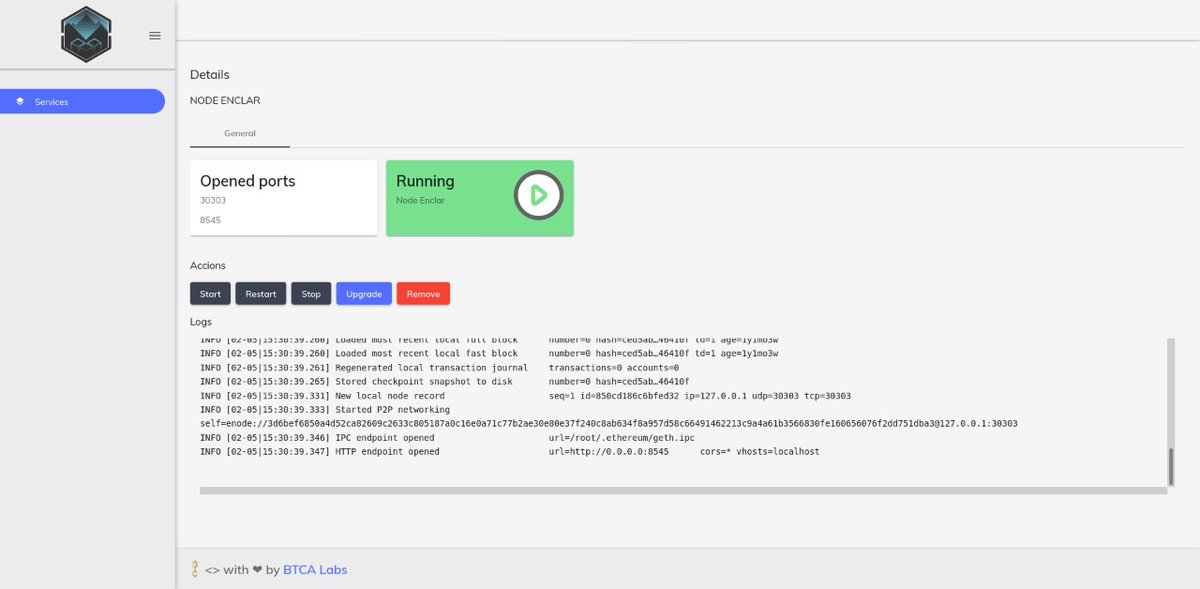This screenshot has height=589, width=1200.
Task: Click the green play circle icon
Action: [x=538, y=195]
